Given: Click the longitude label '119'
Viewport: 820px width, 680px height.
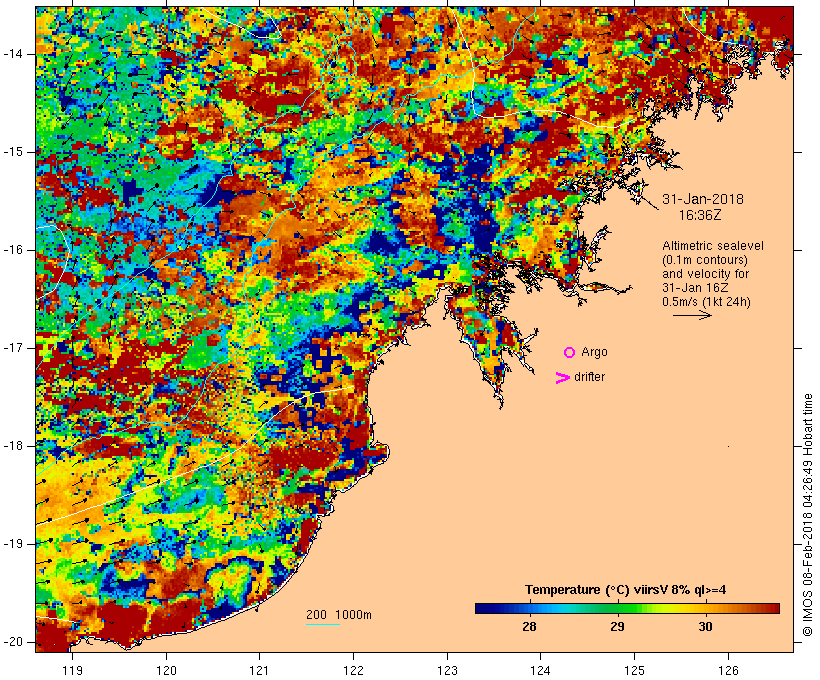Looking at the screenshot, I should pos(72,670).
